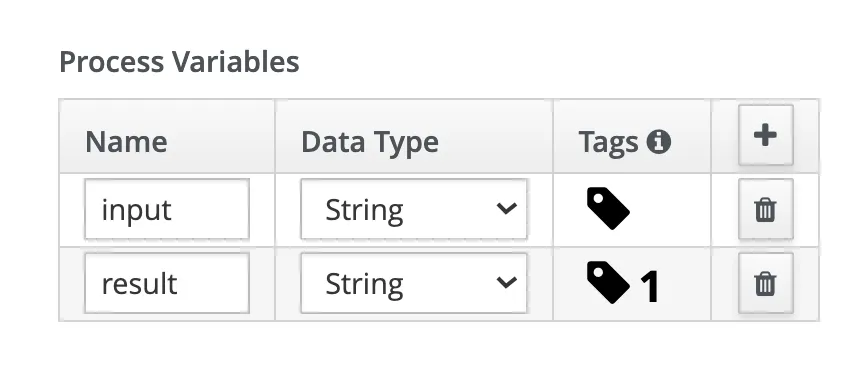Image resolution: width=860 pixels, height=390 pixels.
Task: Click the Tags column header label
Action: [x=608, y=142]
